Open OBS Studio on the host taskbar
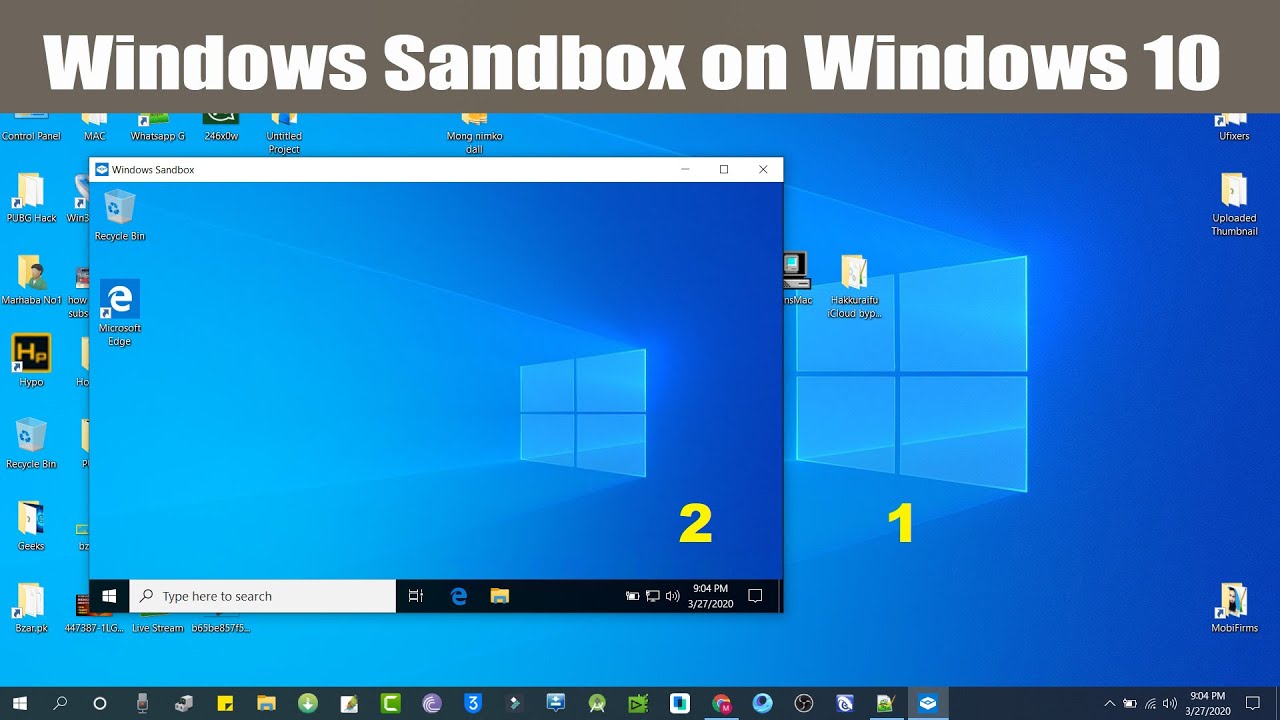Viewport: 1280px width, 720px height. coord(803,703)
